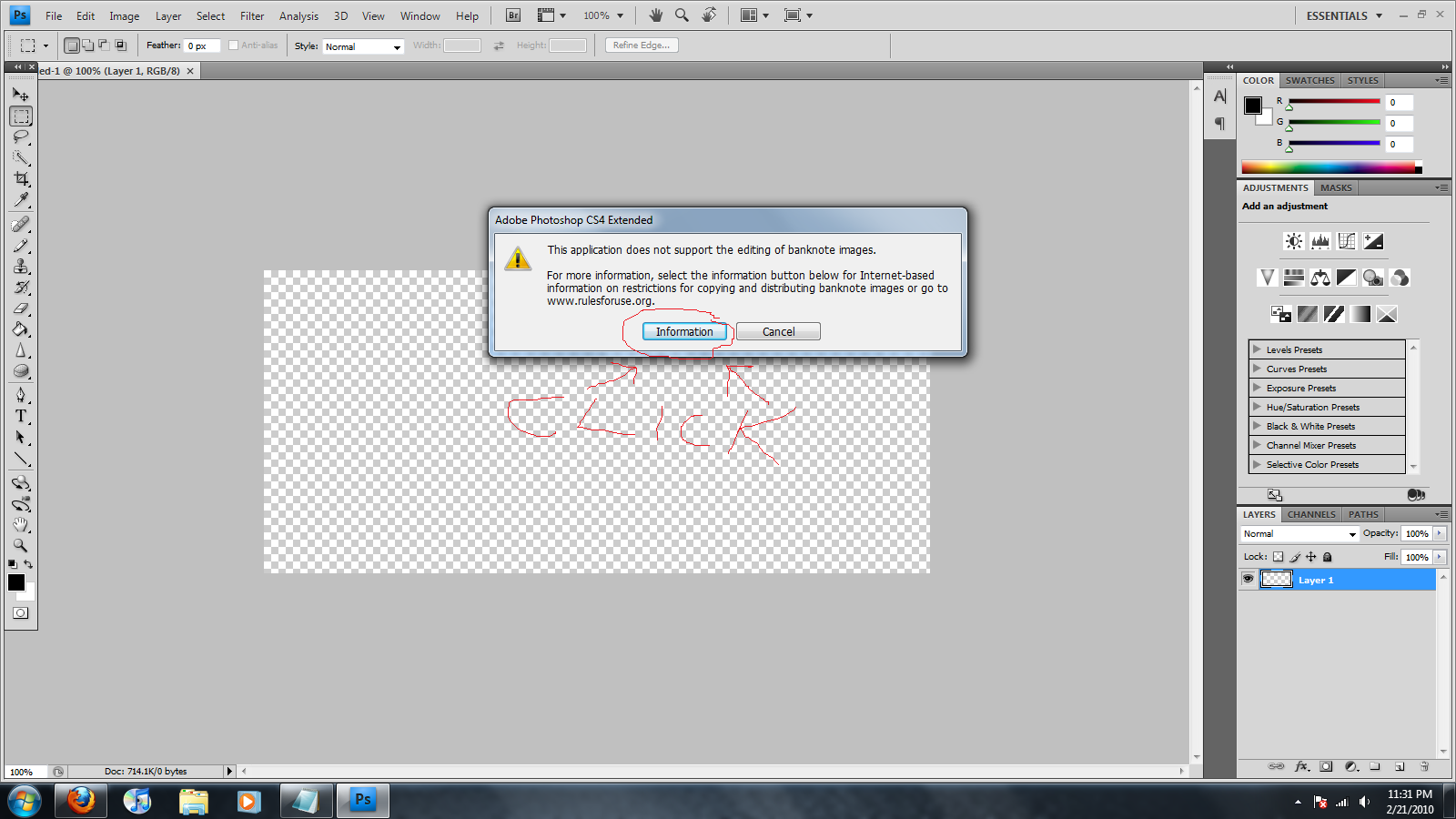Add a Photo Filter adjustment
Viewport: 1456px width, 819px height.
(1373, 278)
